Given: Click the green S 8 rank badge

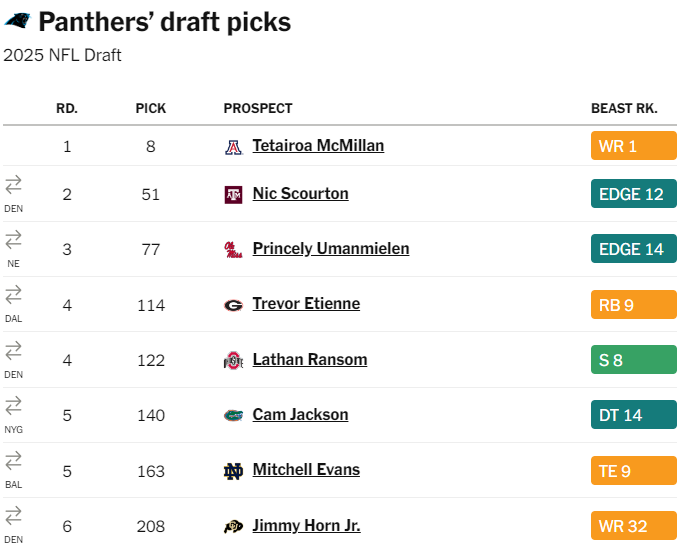Looking at the screenshot, I should (x=633, y=360).
